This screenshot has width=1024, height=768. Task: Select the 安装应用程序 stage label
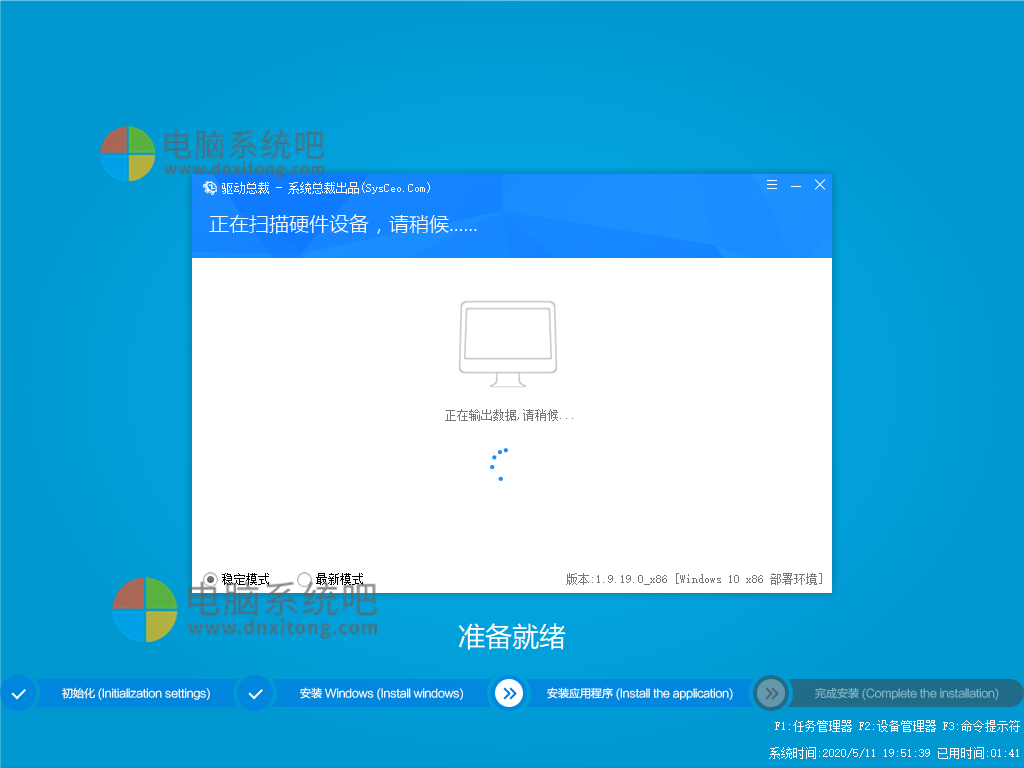[x=641, y=693]
